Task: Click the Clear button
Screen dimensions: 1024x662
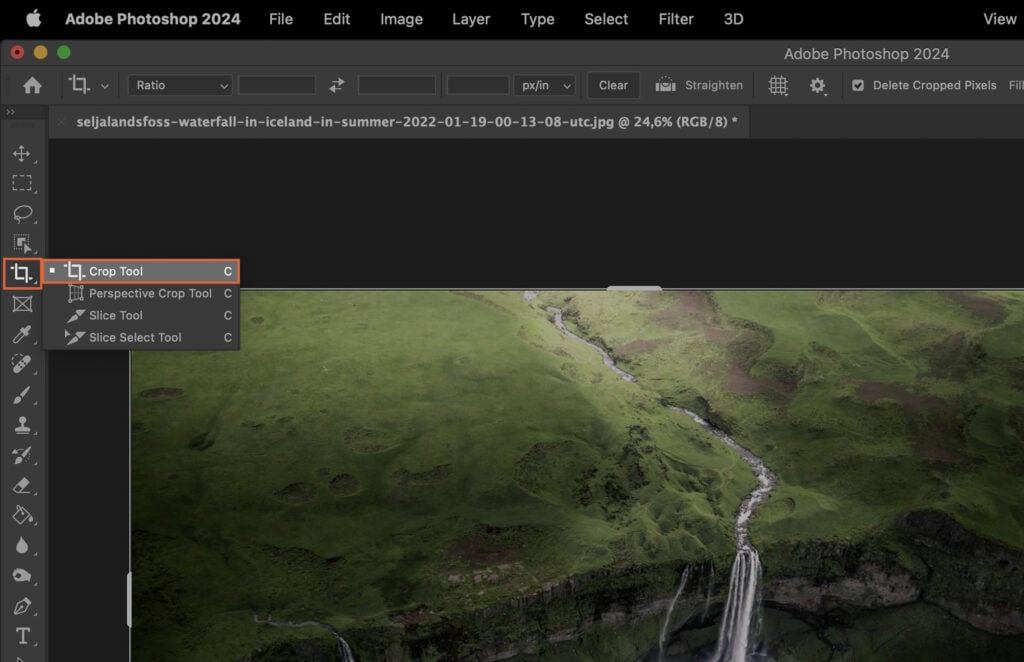Action: pyautogui.click(x=613, y=85)
